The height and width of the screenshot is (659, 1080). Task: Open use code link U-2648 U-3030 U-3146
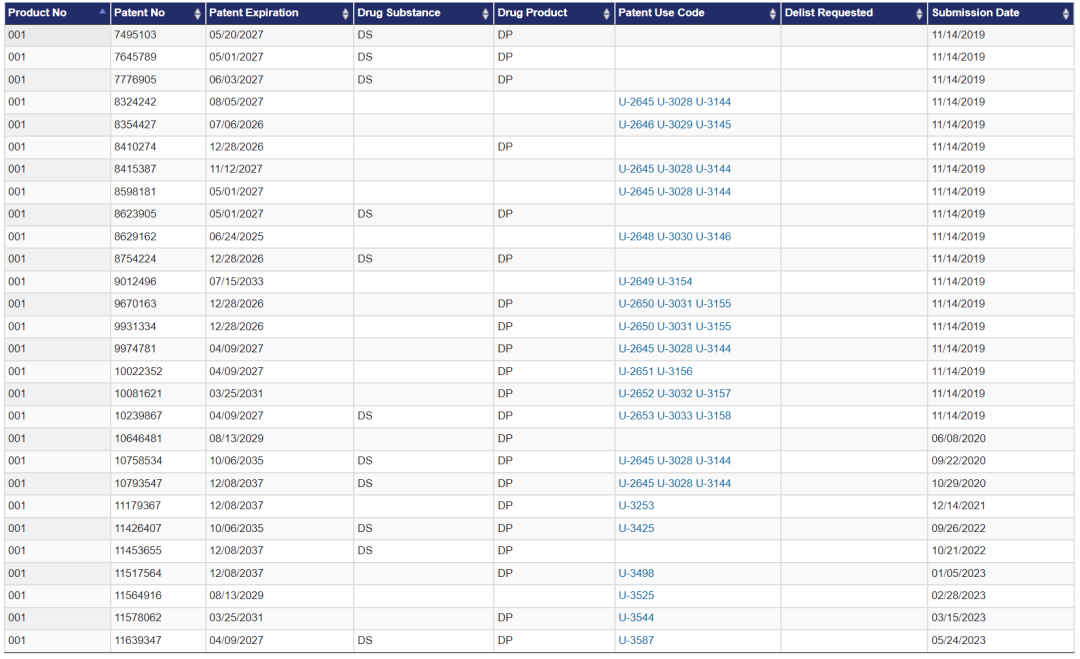click(x=674, y=236)
